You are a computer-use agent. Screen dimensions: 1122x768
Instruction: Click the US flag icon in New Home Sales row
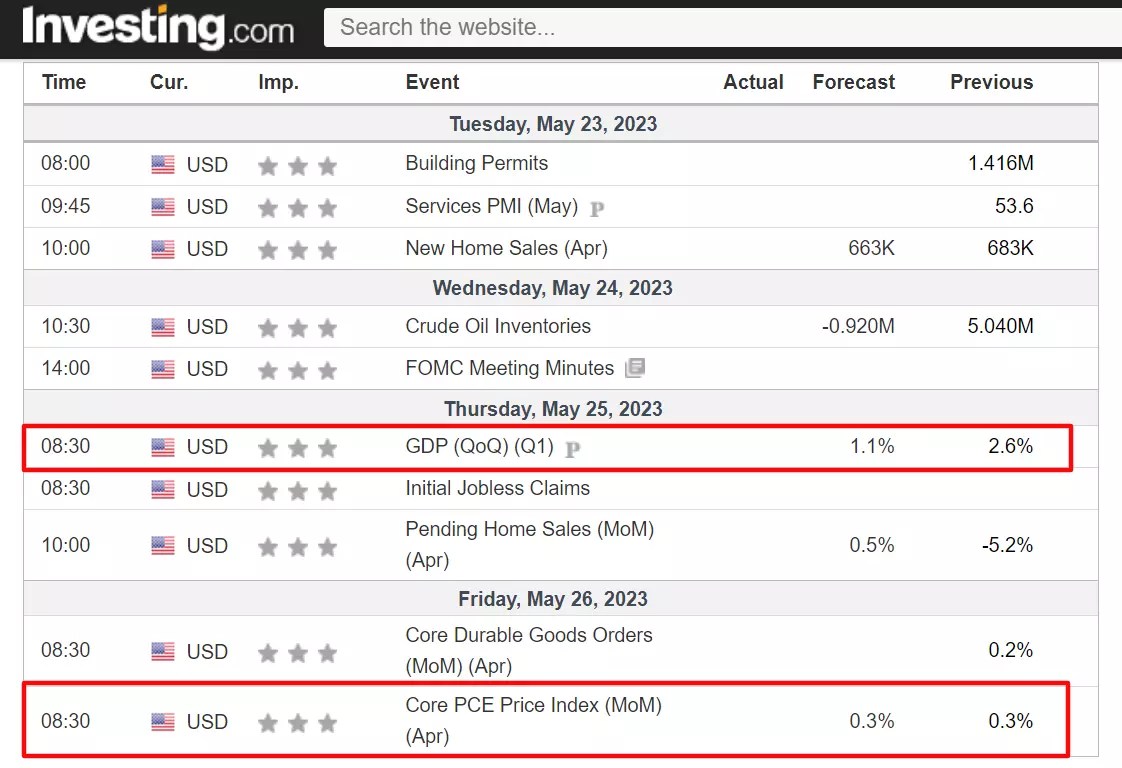coord(163,249)
